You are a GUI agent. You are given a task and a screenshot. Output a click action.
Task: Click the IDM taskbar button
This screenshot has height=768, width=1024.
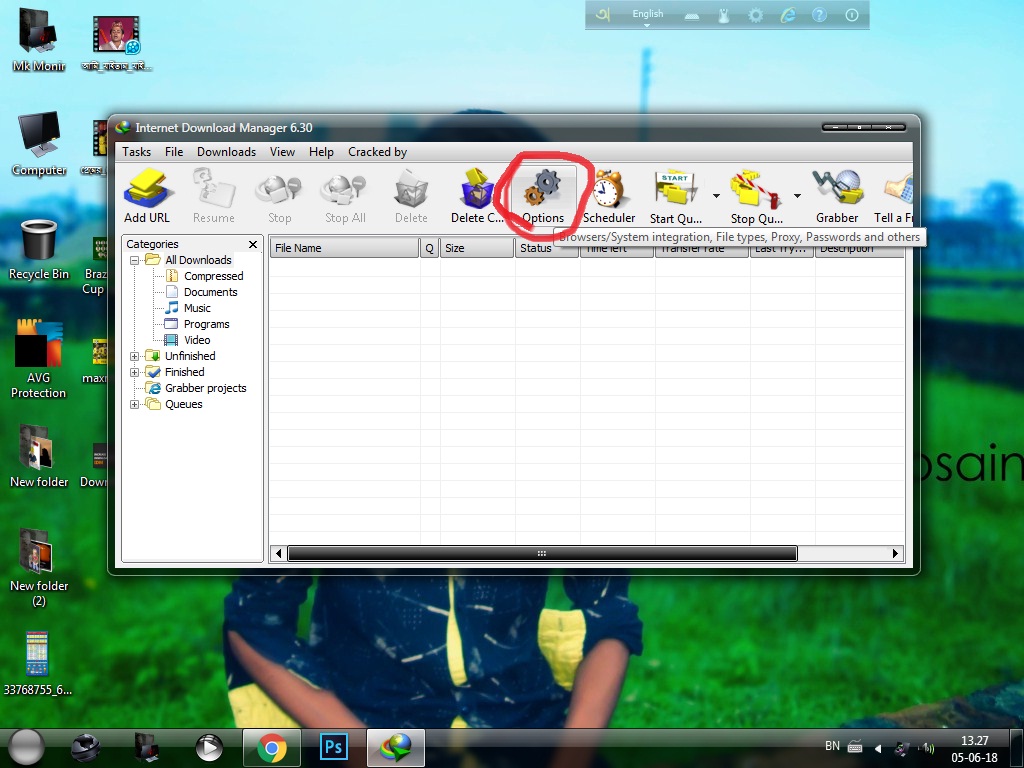pyautogui.click(x=396, y=748)
